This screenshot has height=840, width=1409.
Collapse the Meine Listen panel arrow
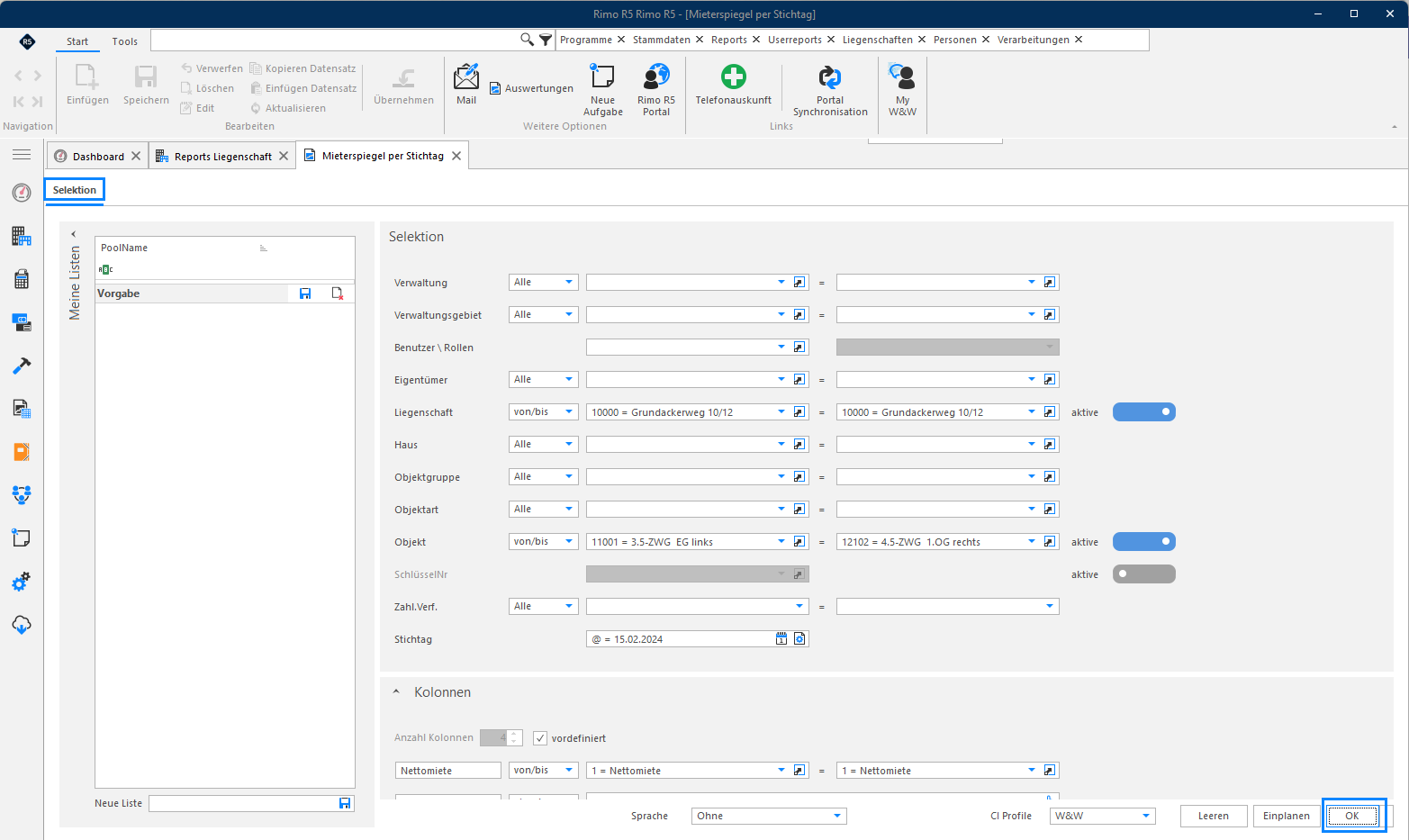(74, 234)
